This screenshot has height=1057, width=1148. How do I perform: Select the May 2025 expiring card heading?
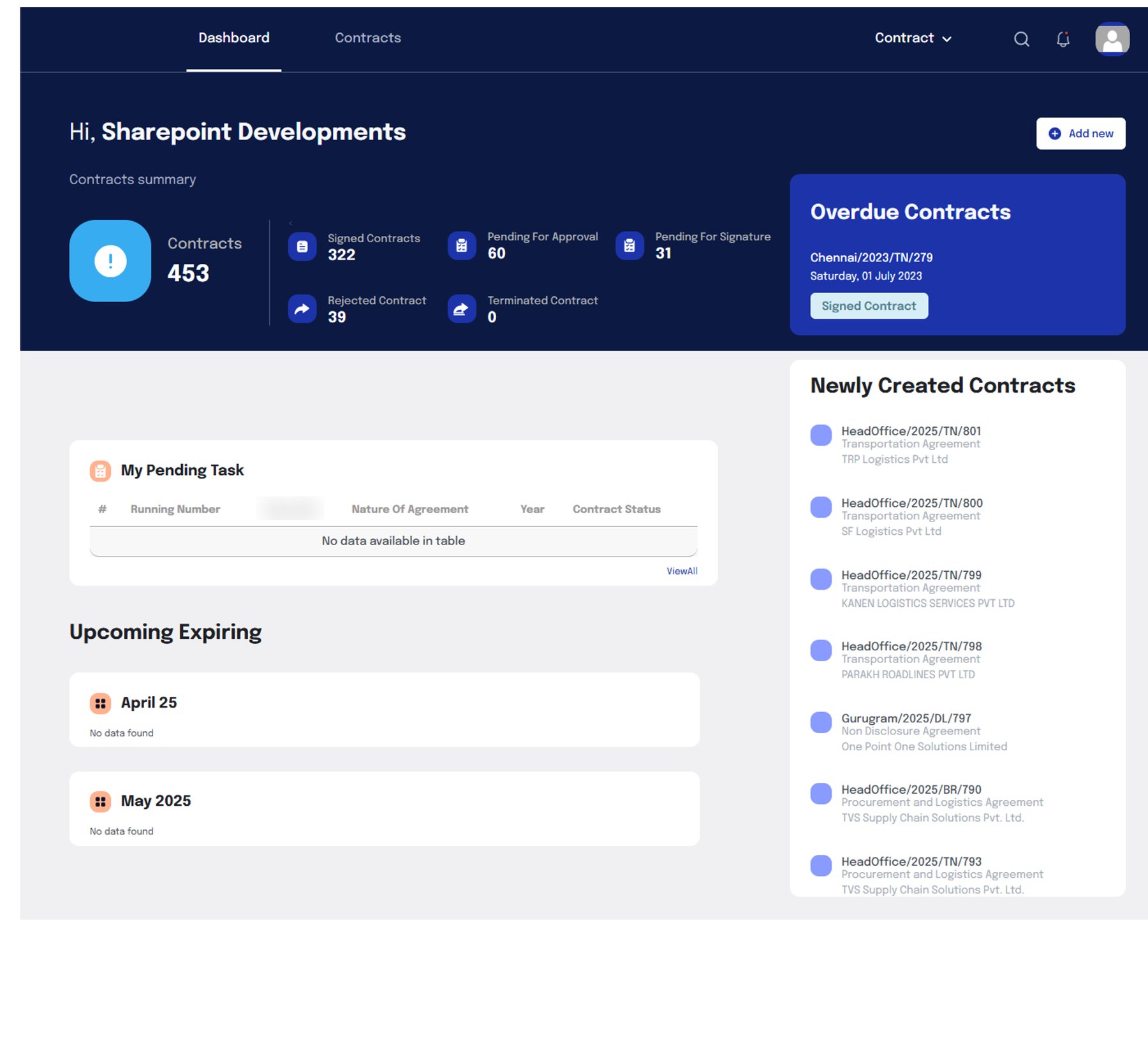[156, 801]
